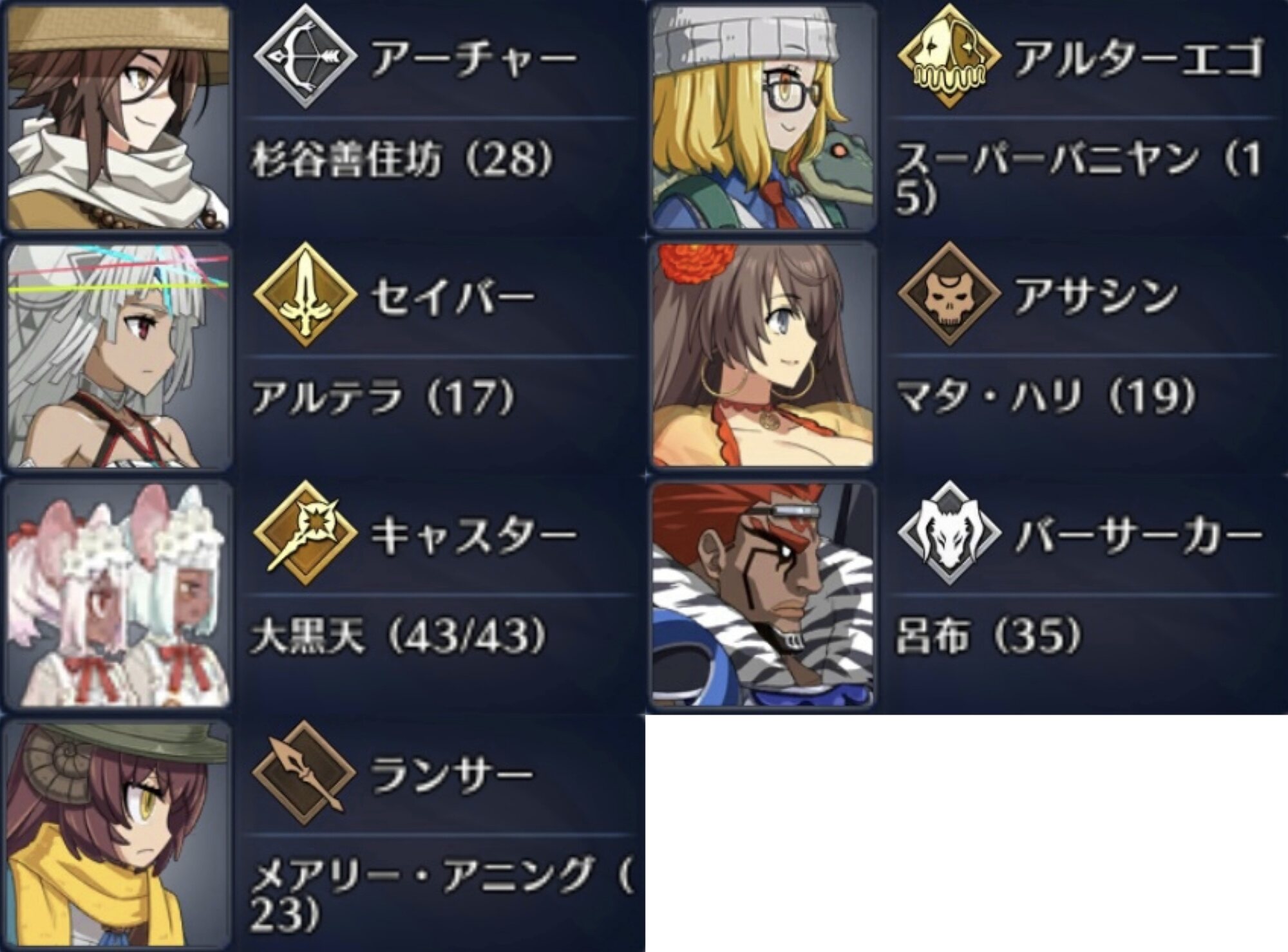The width and height of the screenshot is (1288, 952).
Task: Click the name 大黒天 (43/43)
Action: tap(398, 635)
